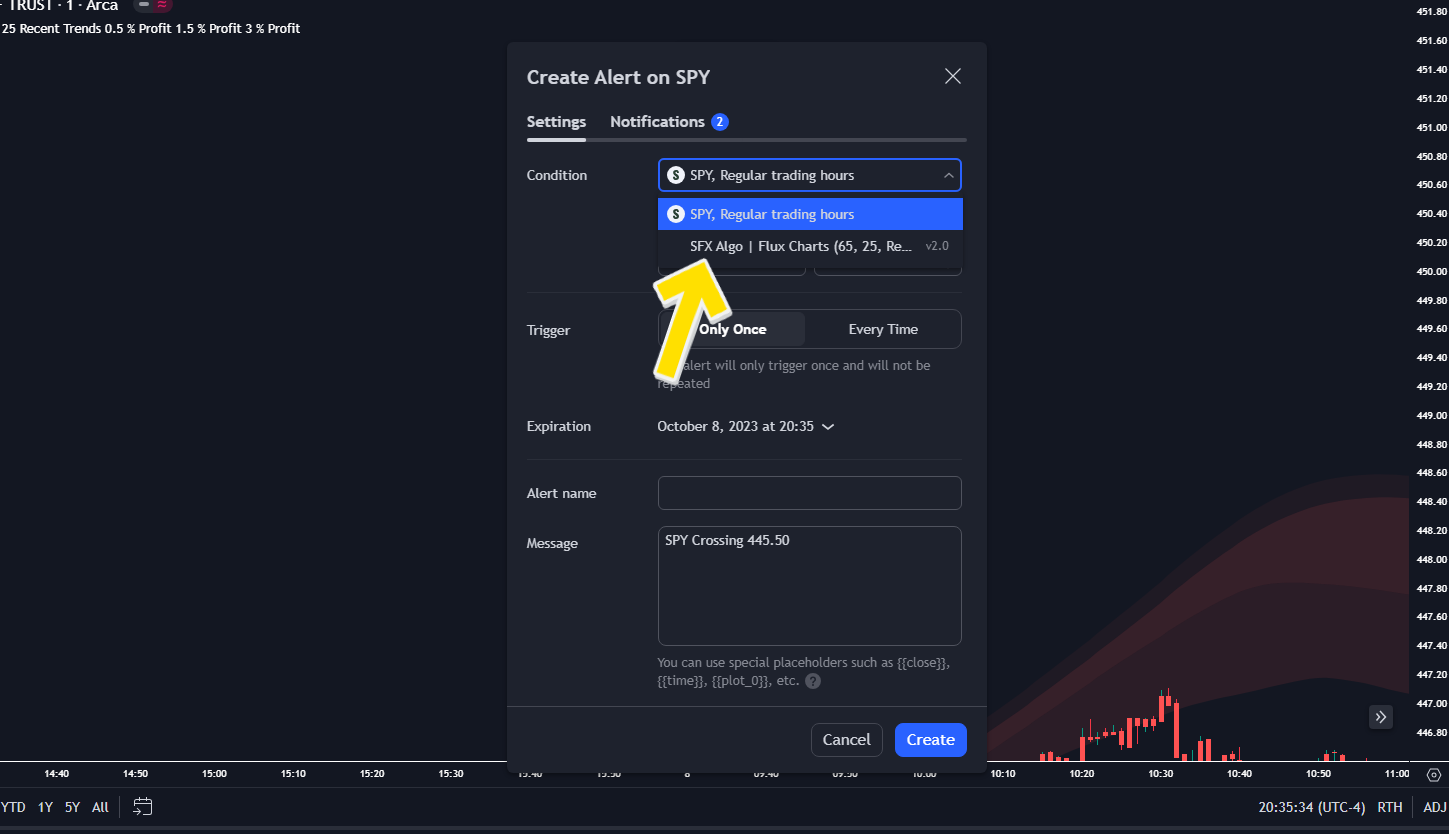1449x834 pixels.
Task: Close the Create Alert dialog
Action: (x=953, y=77)
